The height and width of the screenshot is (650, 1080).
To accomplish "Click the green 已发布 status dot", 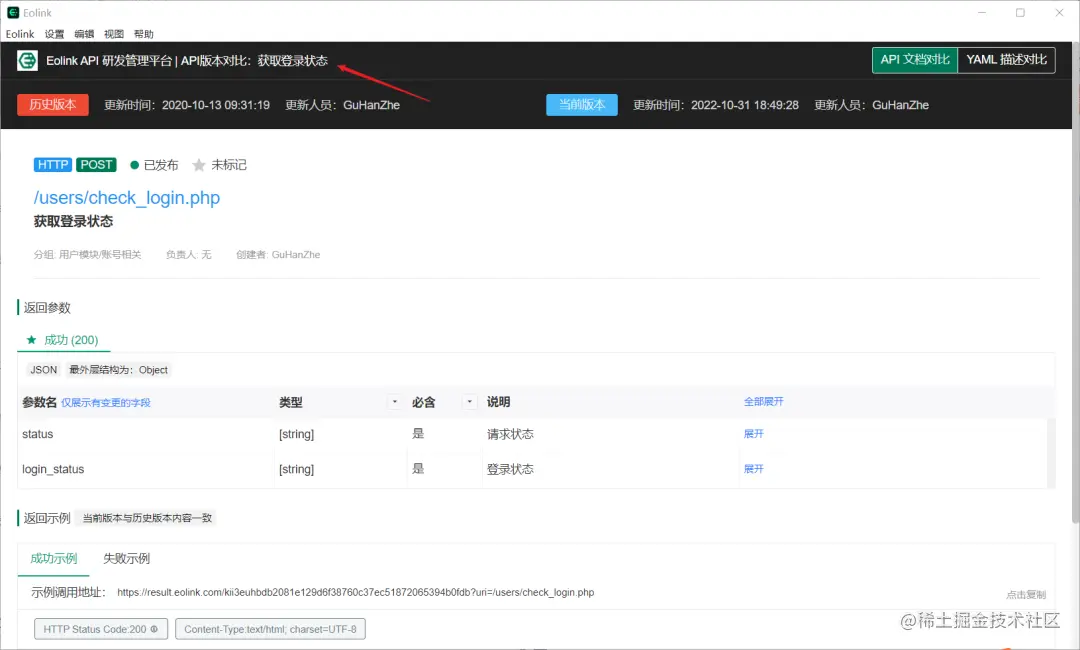I will [x=134, y=165].
